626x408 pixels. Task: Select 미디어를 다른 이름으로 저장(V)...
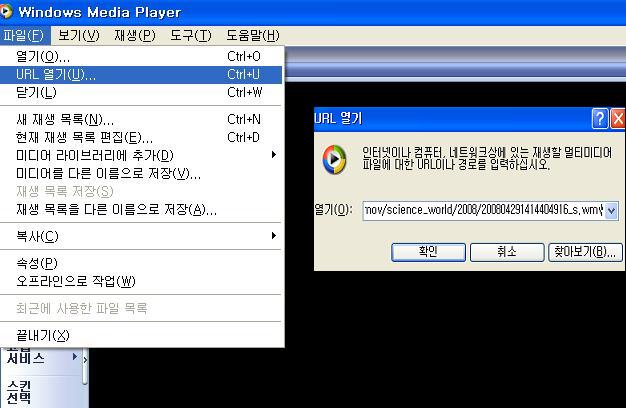click(x=141, y=173)
